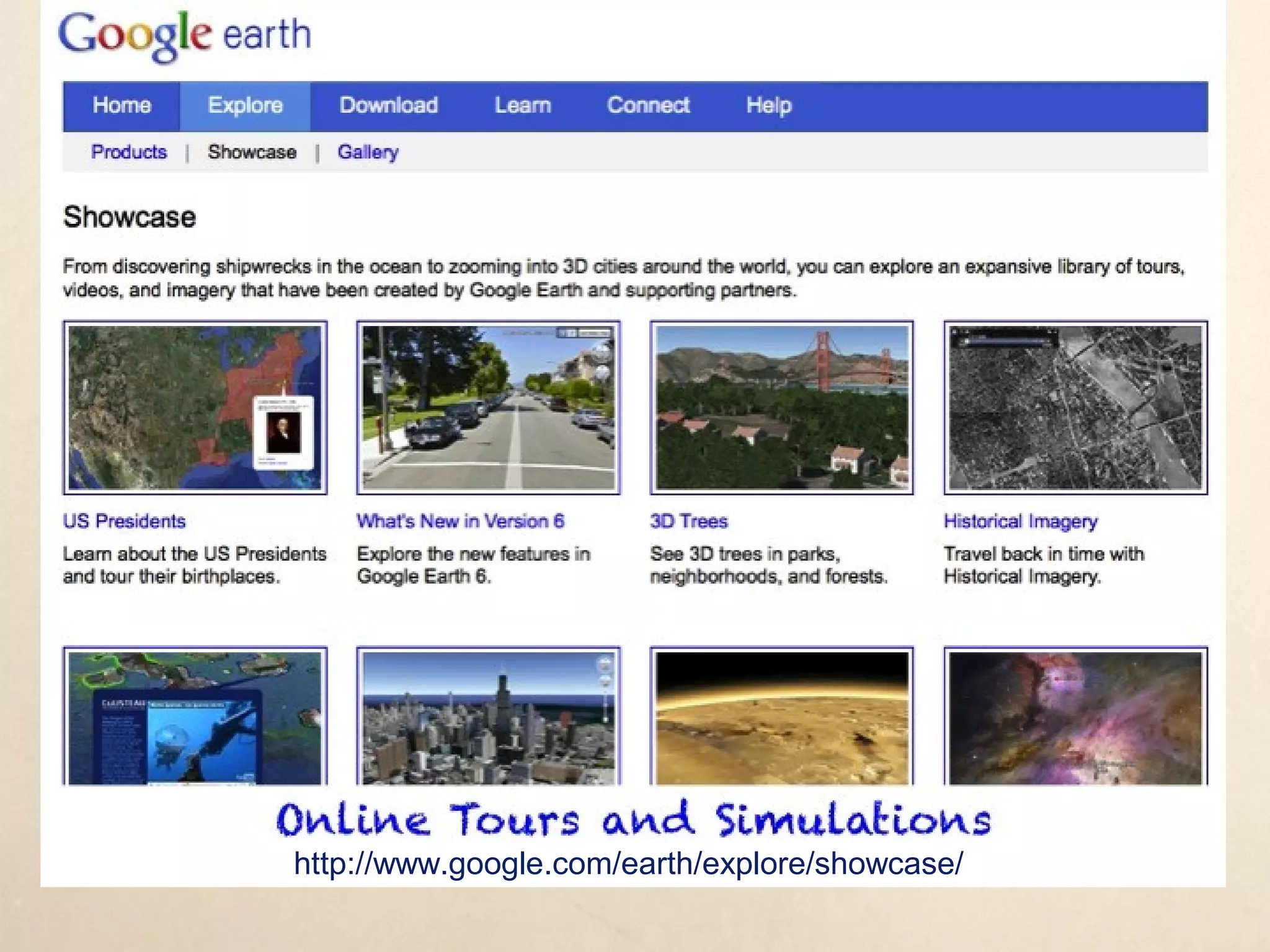The height and width of the screenshot is (952, 1270).
Task: Open the black-and-white Historical Imagery thumbnail
Action: [x=1076, y=408]
